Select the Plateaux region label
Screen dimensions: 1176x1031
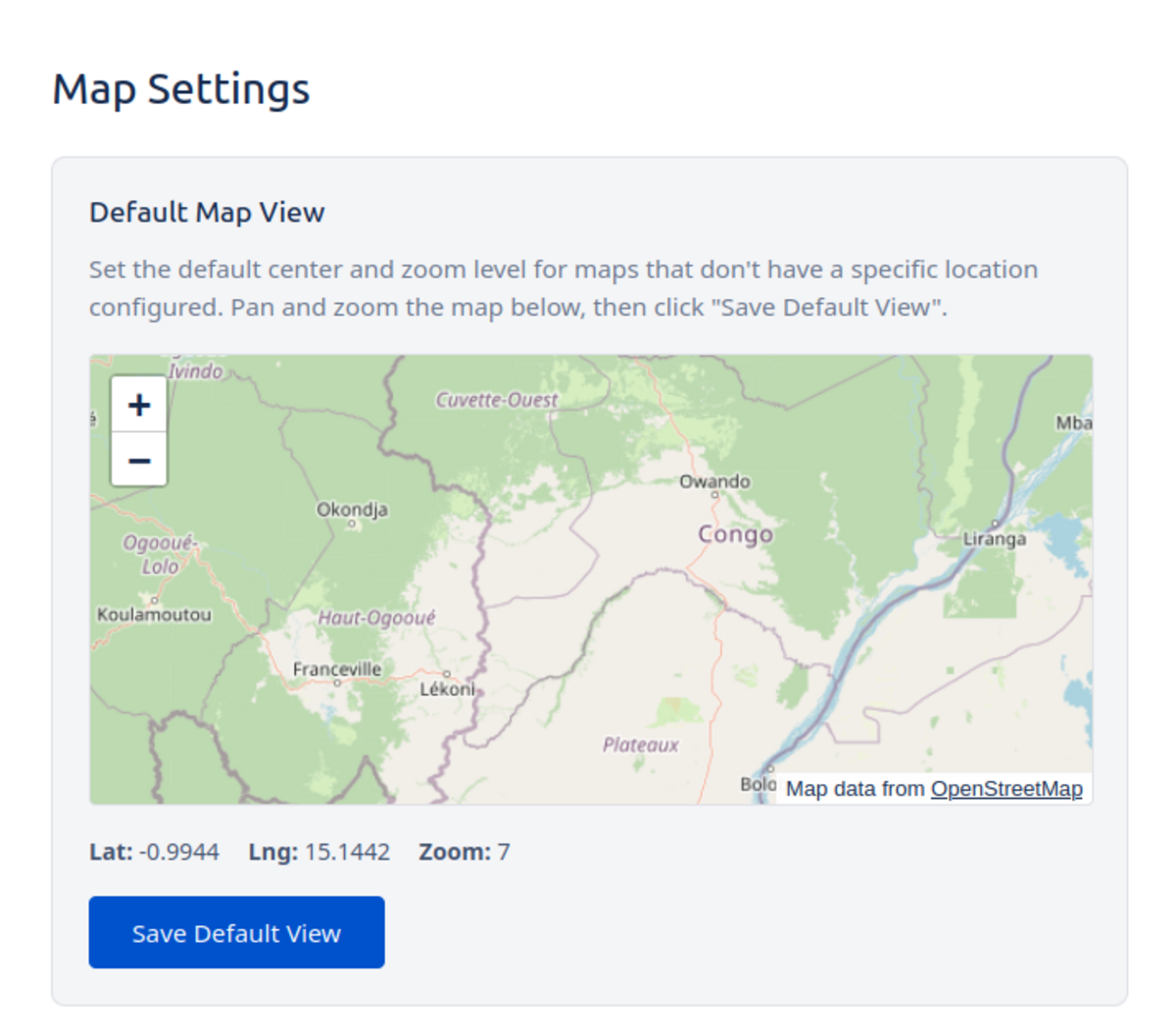coord(641,746)
